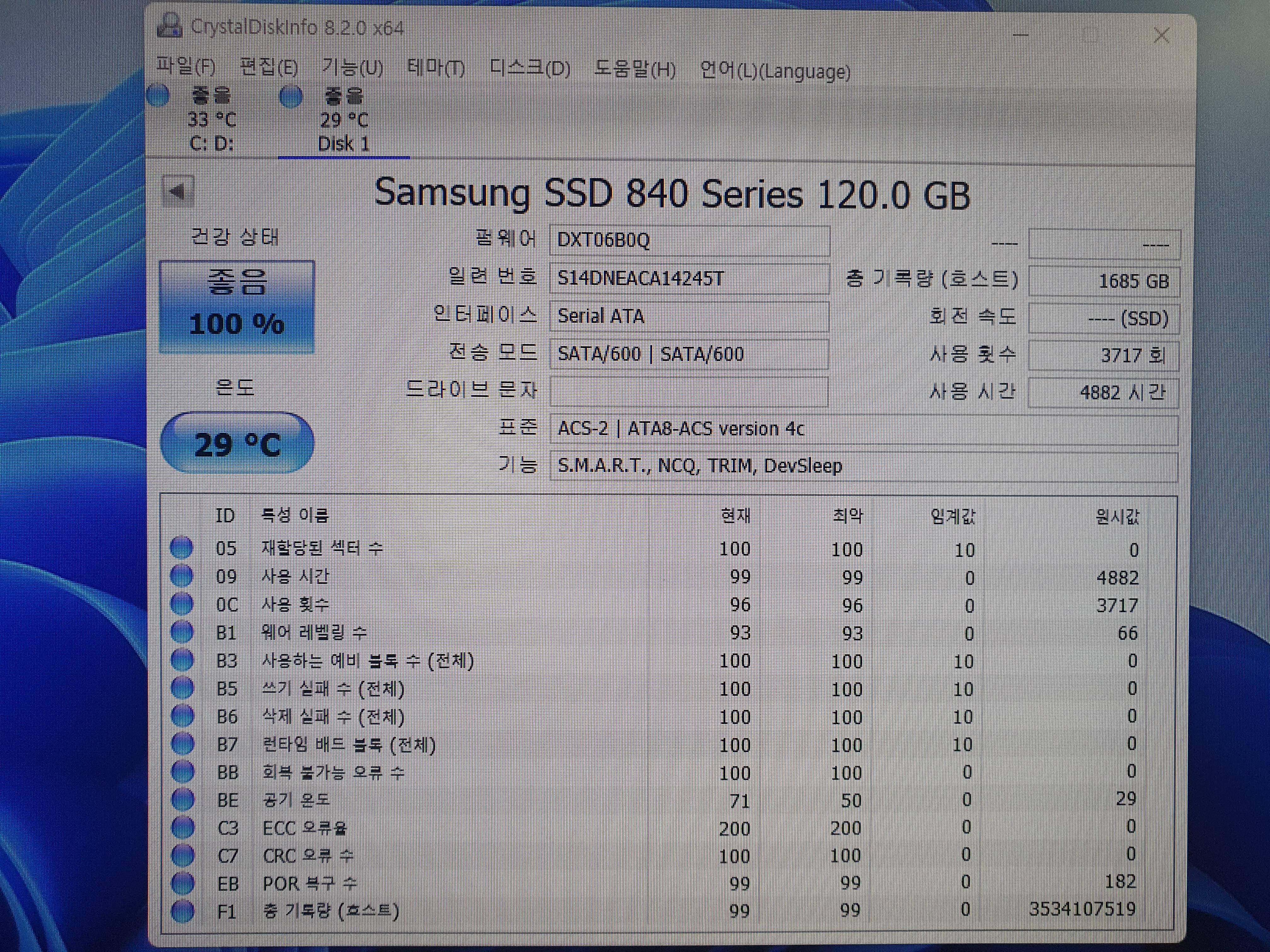Click status icon for attribute B6
The height and width of the screenshot is (952, 1270).
[x=183, y=716]
